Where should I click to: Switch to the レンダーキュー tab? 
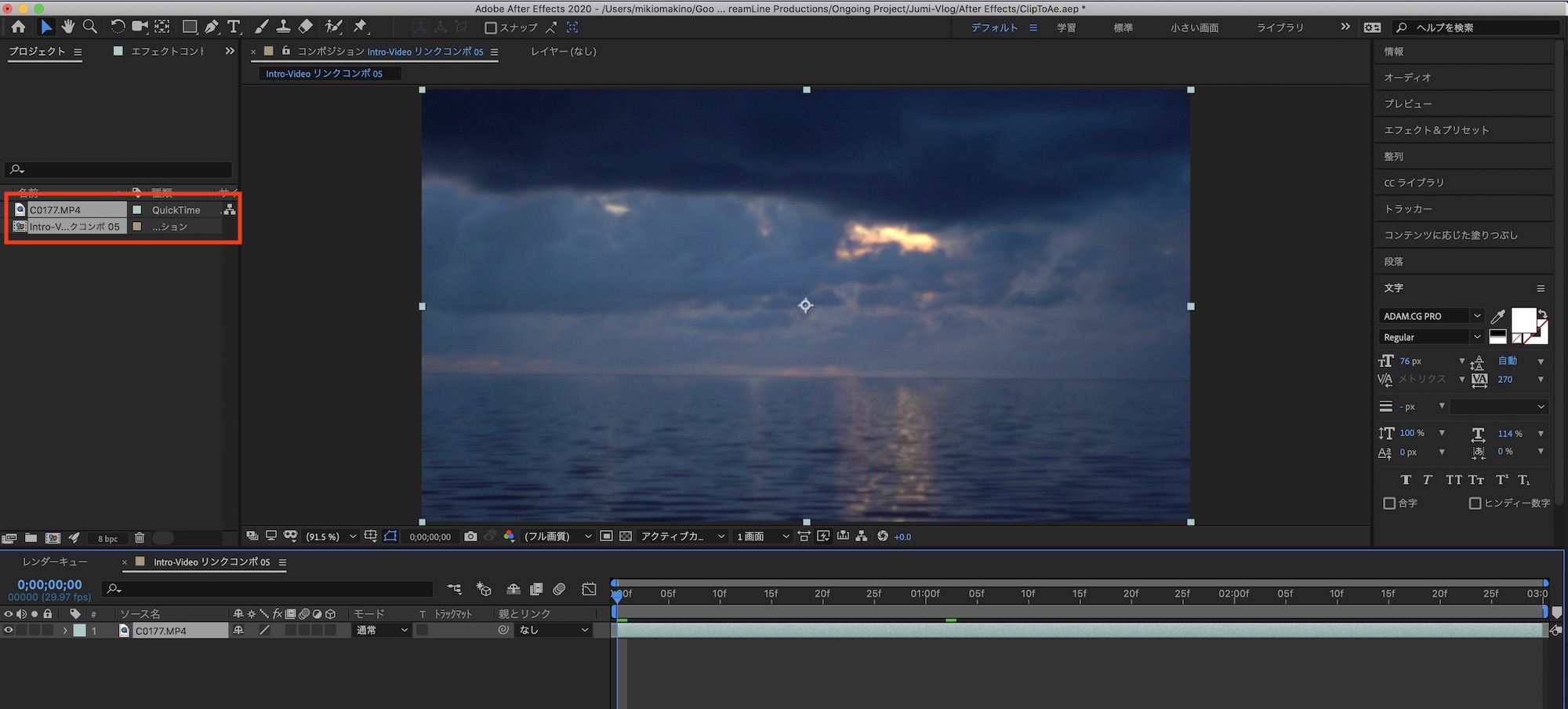tap(55, 562)
